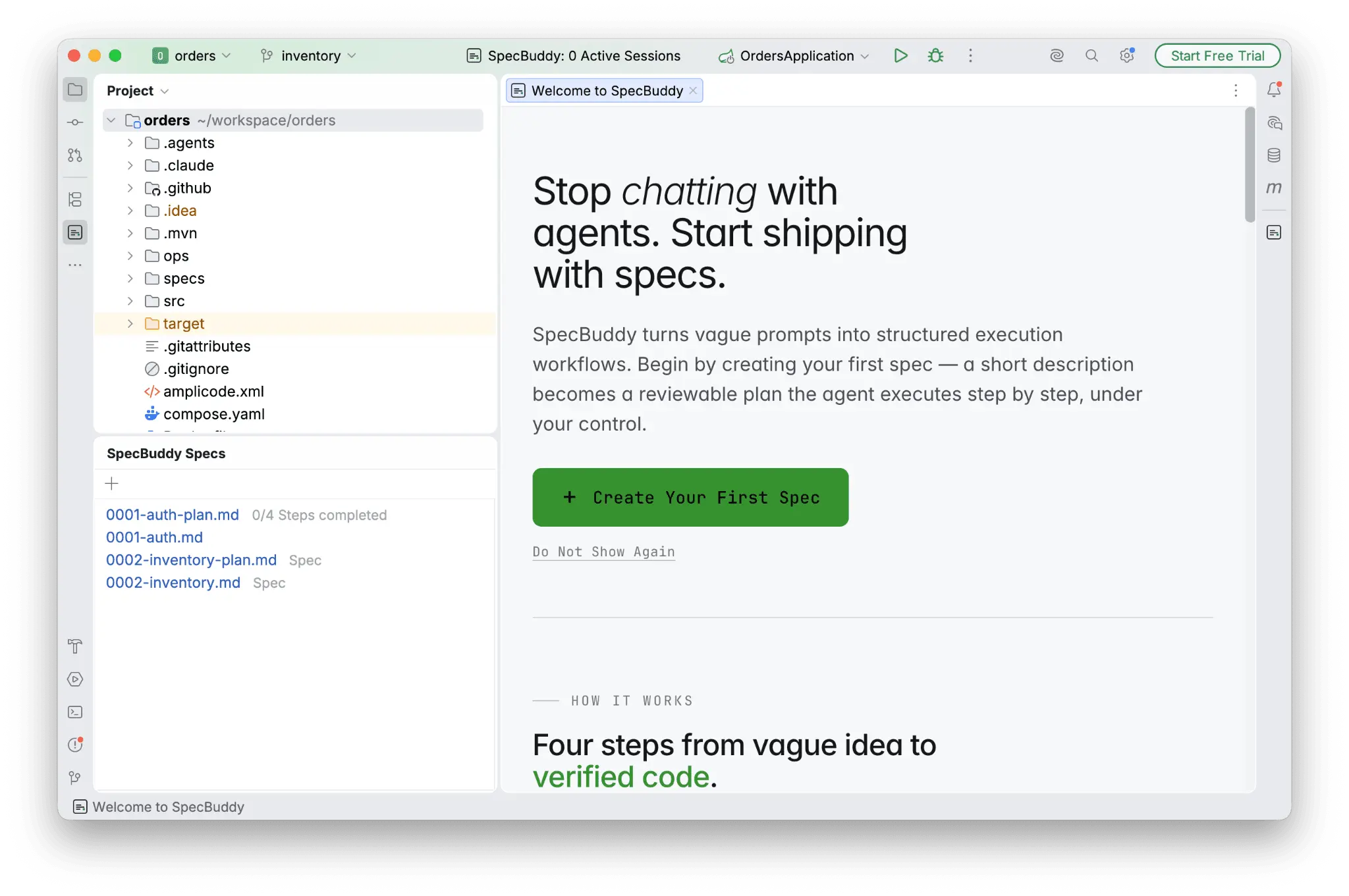
Task: Click Start Free Trial button
Action: (1217, 56)
